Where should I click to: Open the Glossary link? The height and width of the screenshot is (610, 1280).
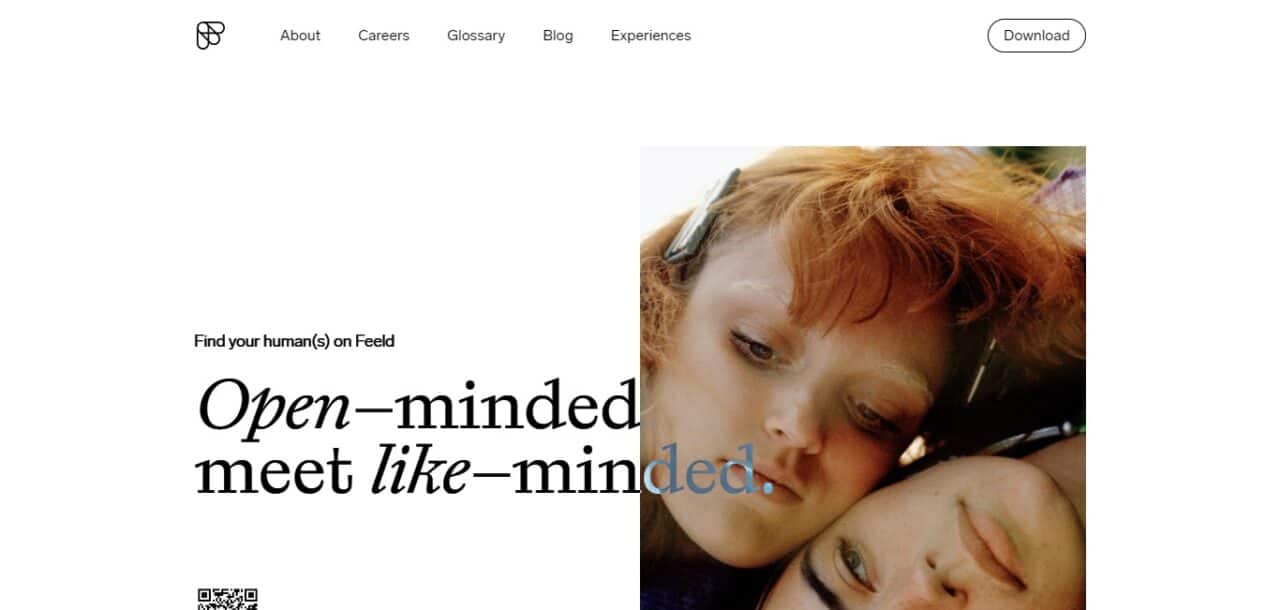tap(476, 35)
